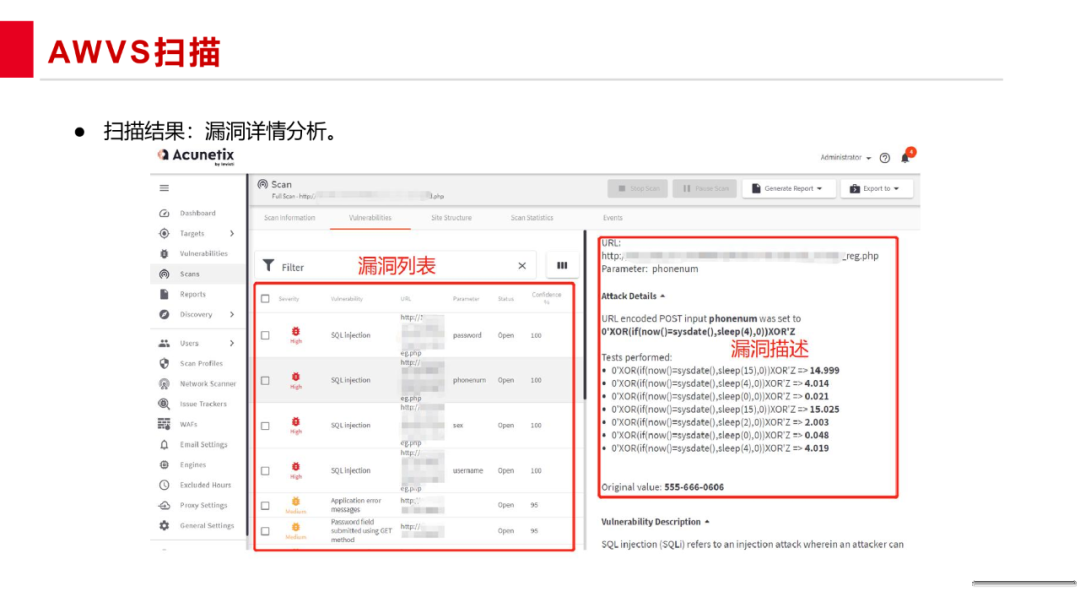Image resolution: width=1080 pixels, height=608 pixels.
Task: Sort by the Confidence % column header
Action: click(546, 298)
